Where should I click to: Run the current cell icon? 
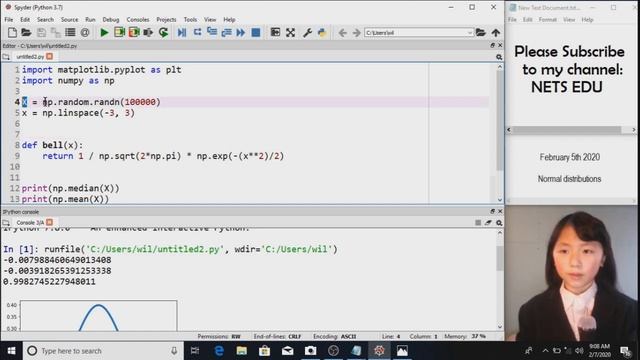[119, 32]
